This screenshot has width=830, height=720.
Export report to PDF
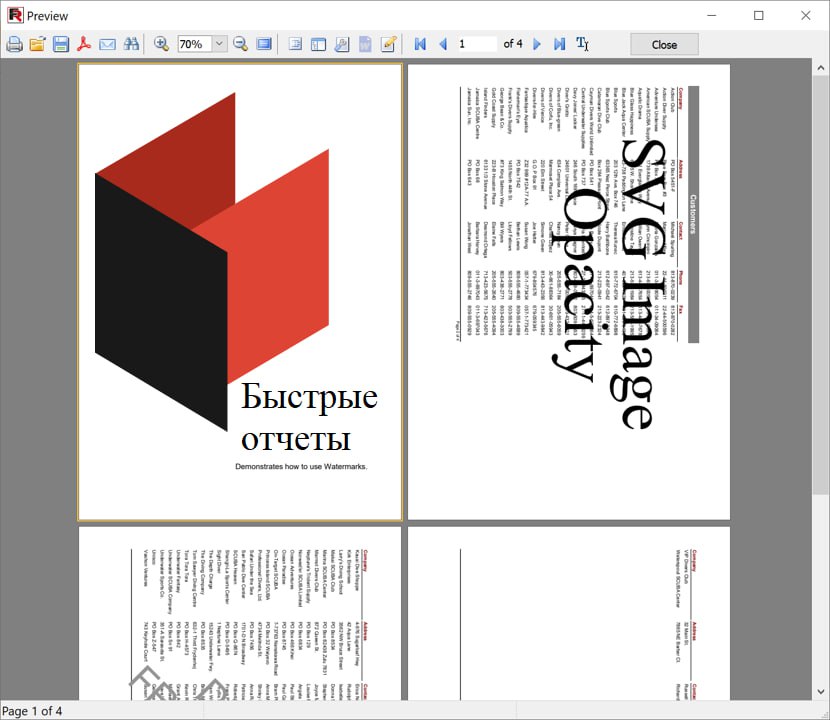[x=85, y=44]
